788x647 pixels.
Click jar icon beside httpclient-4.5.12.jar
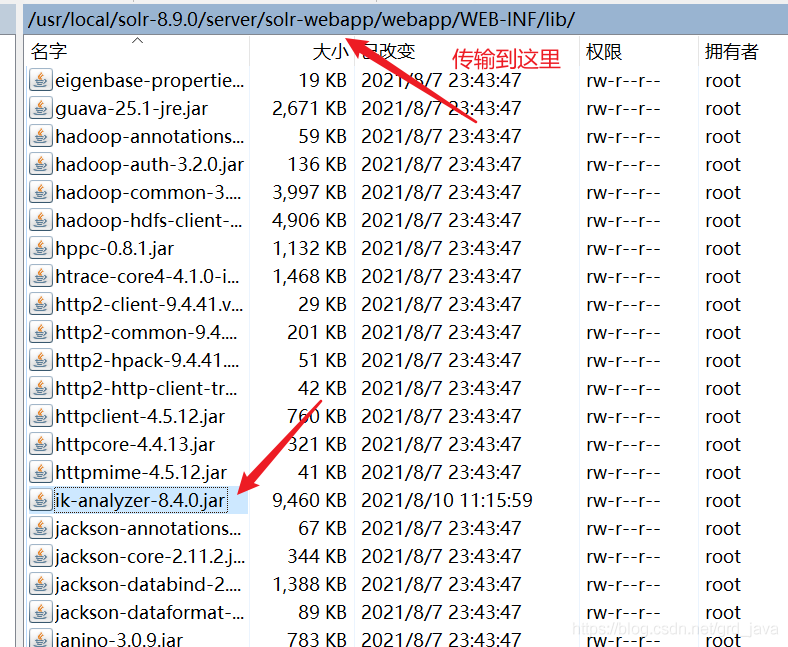[x=41, y=416]
